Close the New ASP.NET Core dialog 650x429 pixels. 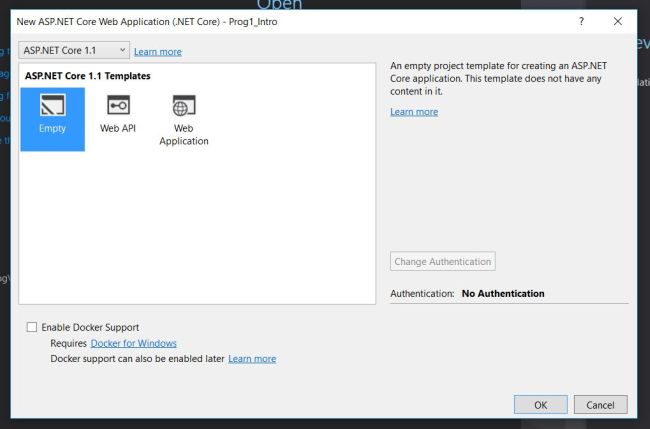617,21
